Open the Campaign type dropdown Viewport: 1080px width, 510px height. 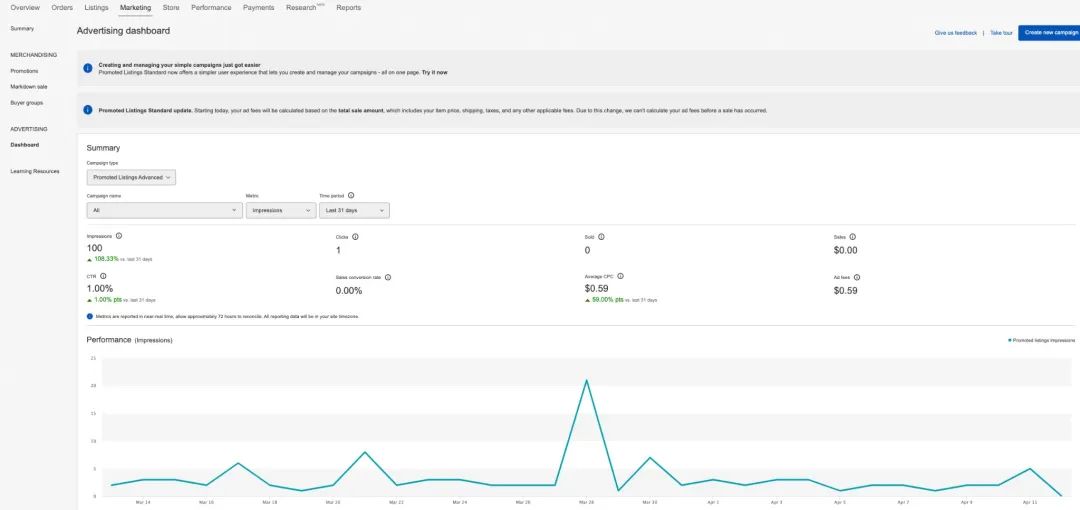coord(131,177)
